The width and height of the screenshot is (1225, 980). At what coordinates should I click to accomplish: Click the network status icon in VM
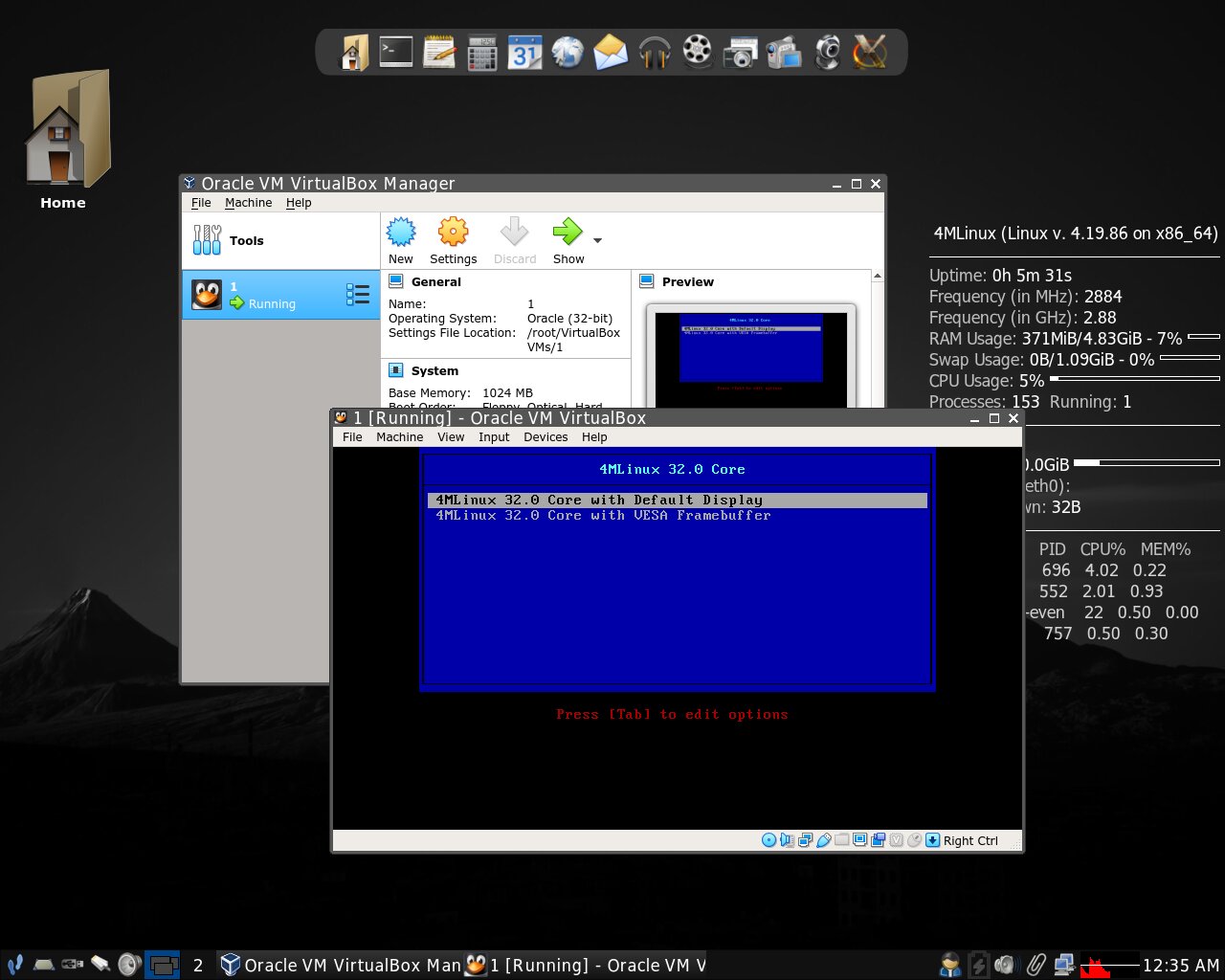[x=805, y=840]
